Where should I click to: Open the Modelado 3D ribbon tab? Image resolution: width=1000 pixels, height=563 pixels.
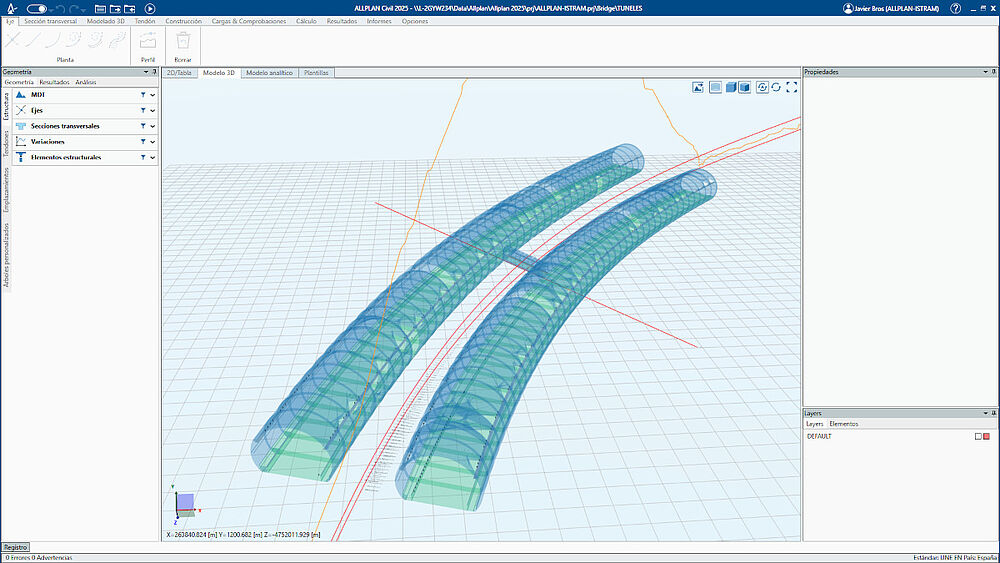106,21
